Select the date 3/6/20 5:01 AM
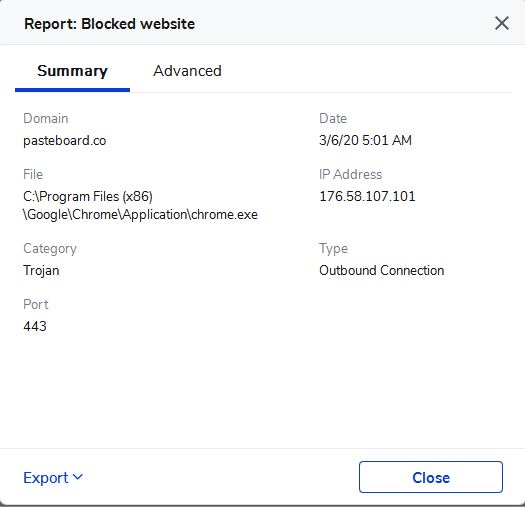 [365, 140]
